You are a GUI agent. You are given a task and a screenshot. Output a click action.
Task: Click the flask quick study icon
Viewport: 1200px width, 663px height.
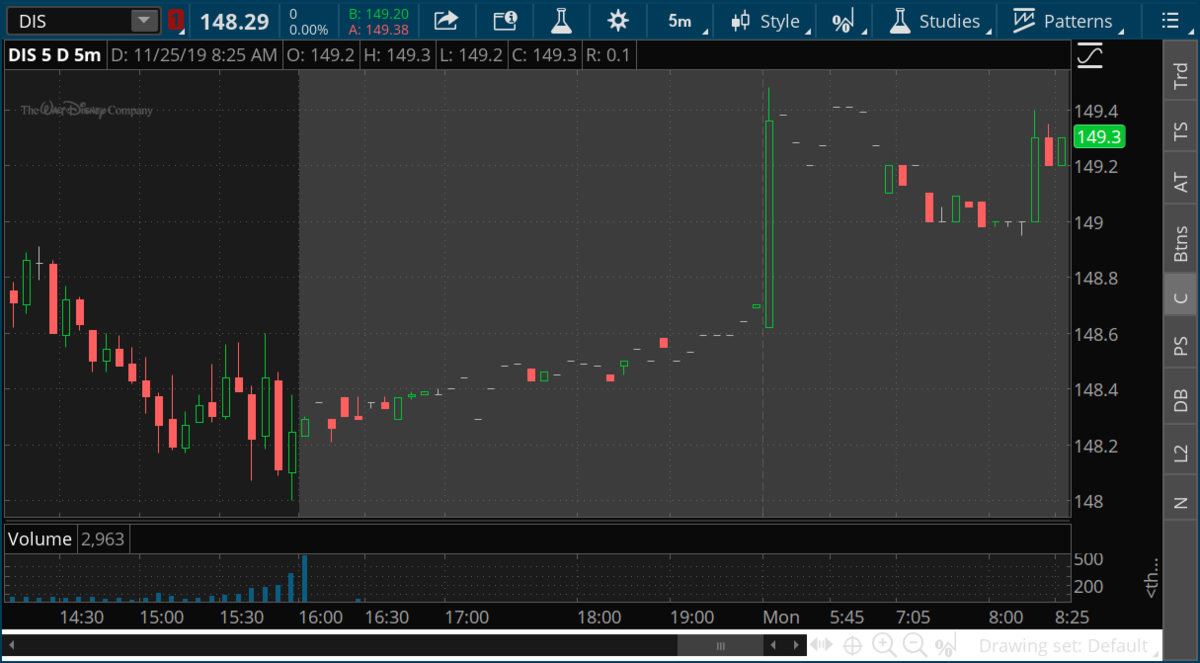point(563,20)
